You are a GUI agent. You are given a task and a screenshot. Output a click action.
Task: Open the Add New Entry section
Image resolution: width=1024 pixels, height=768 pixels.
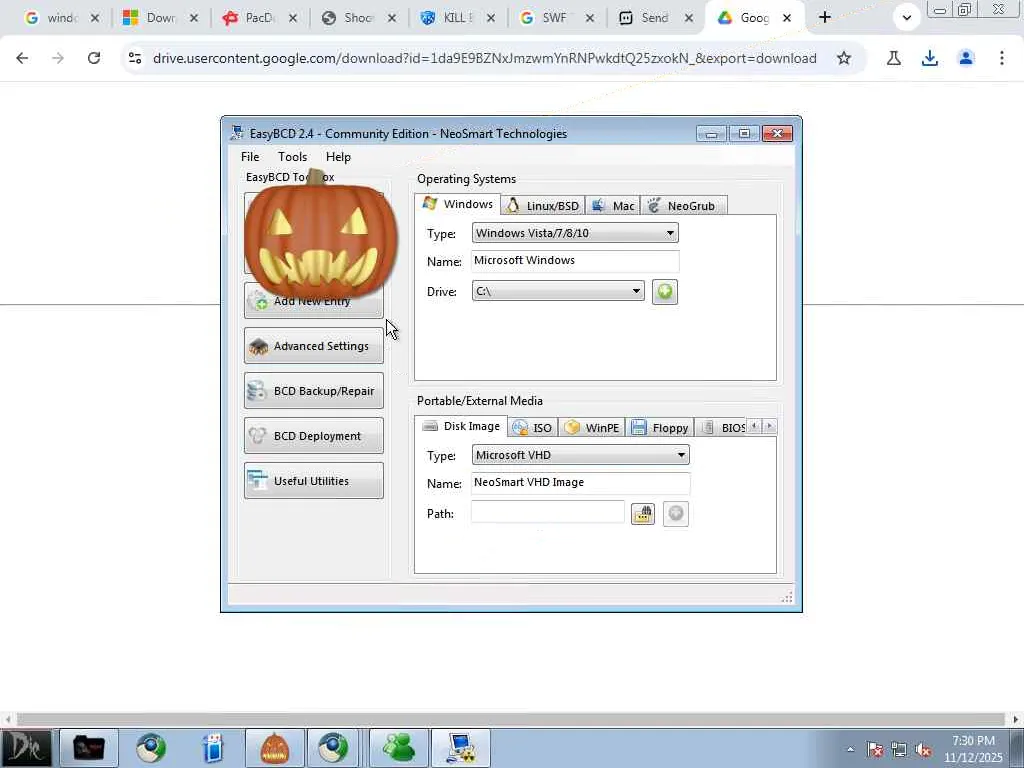click(313, 301)
